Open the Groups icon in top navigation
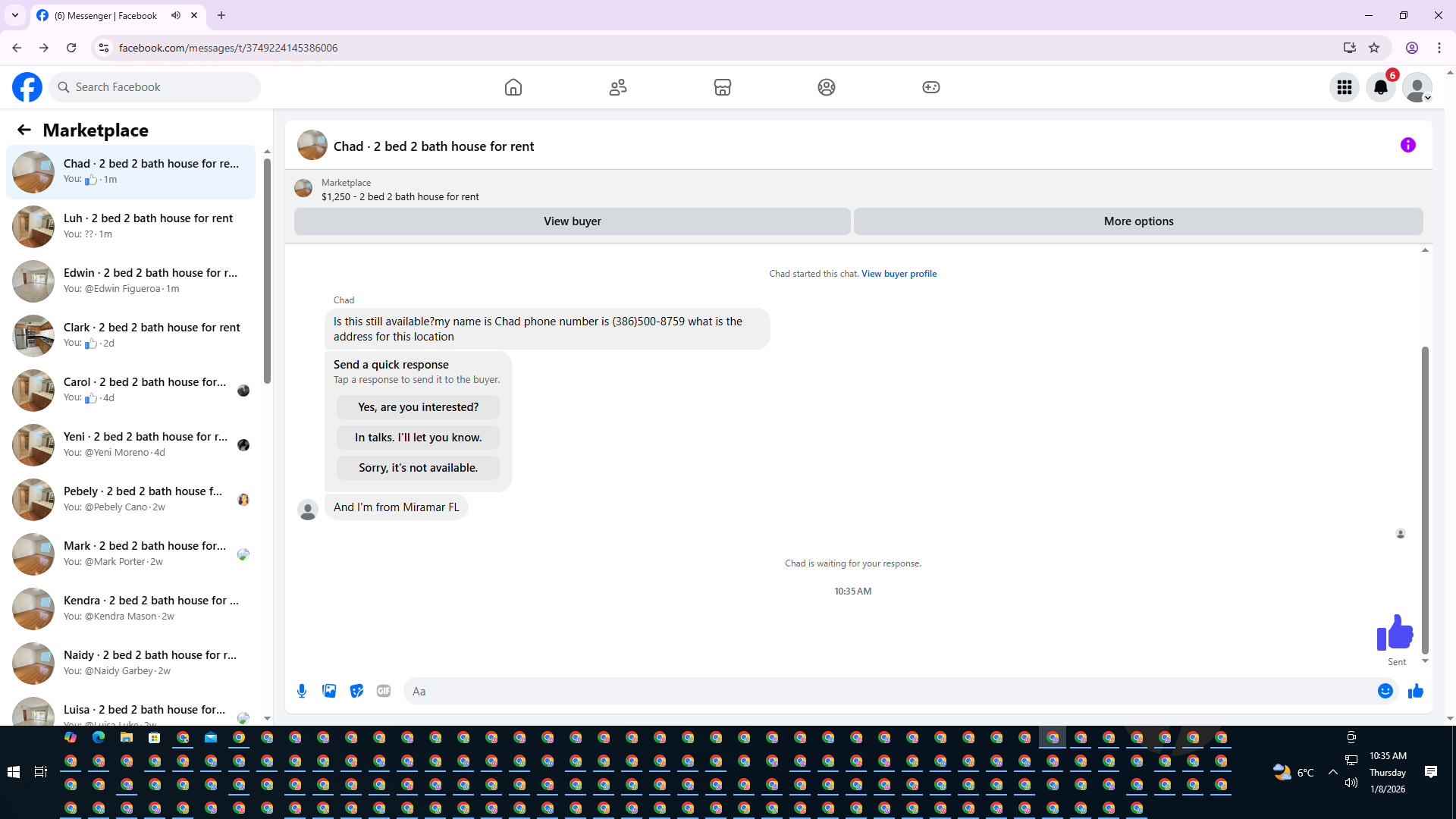The width and height of the screenshot is (1456, 819). click(827, 87)
